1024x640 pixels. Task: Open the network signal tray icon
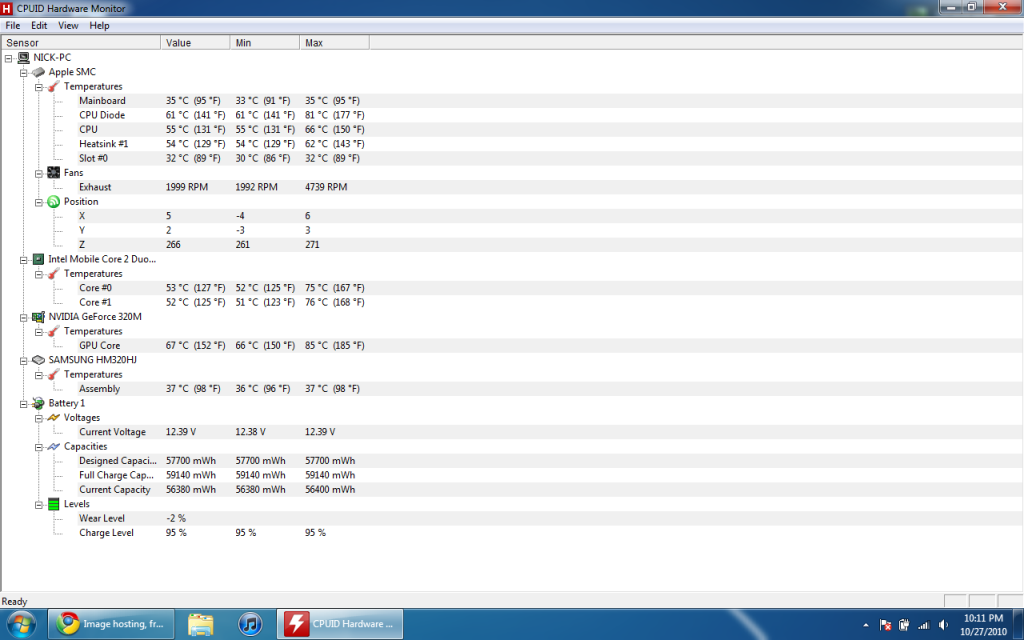(x=923, y=625)
